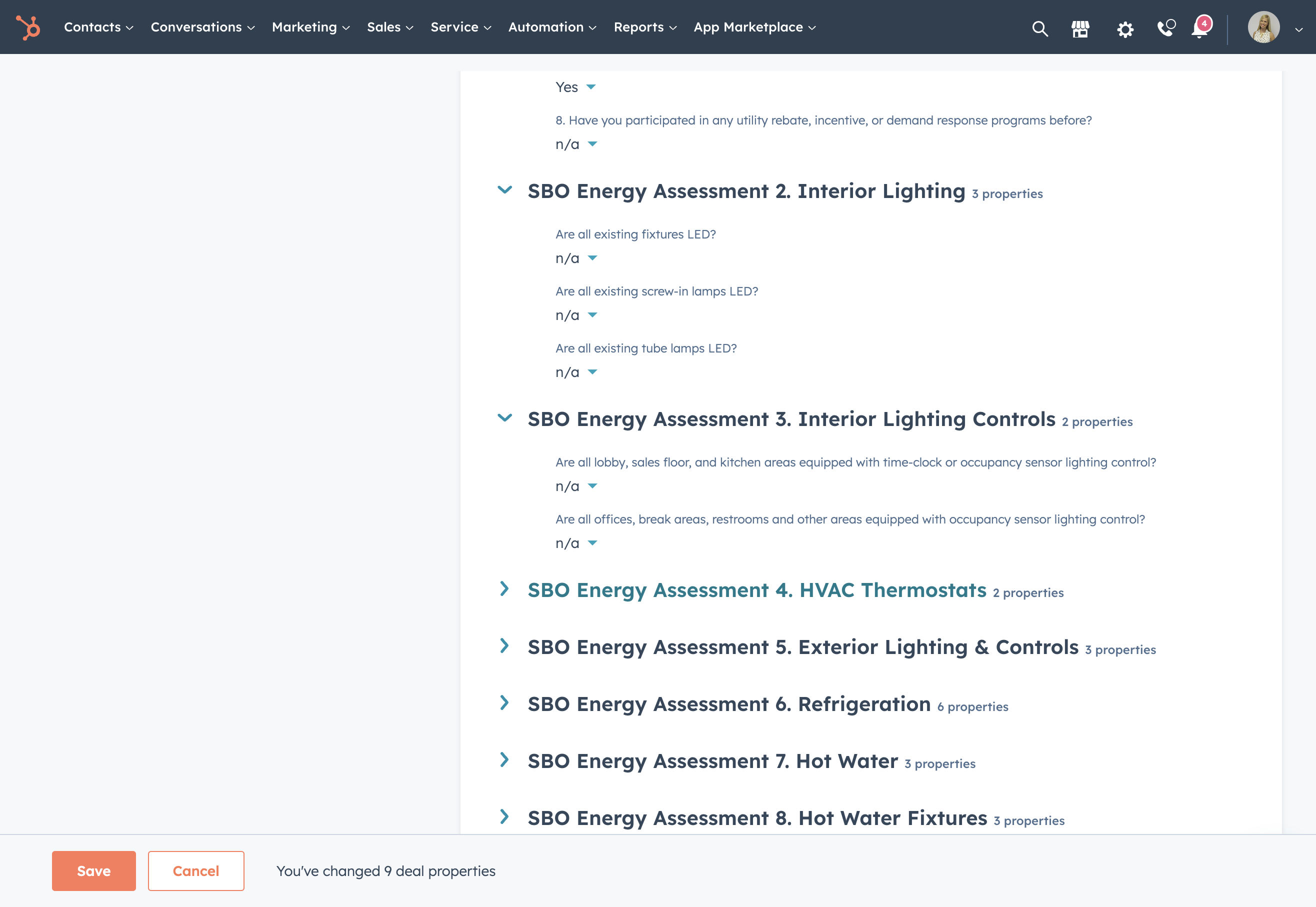
Task: Click the user profile avatar
Action: [1263, 27]
